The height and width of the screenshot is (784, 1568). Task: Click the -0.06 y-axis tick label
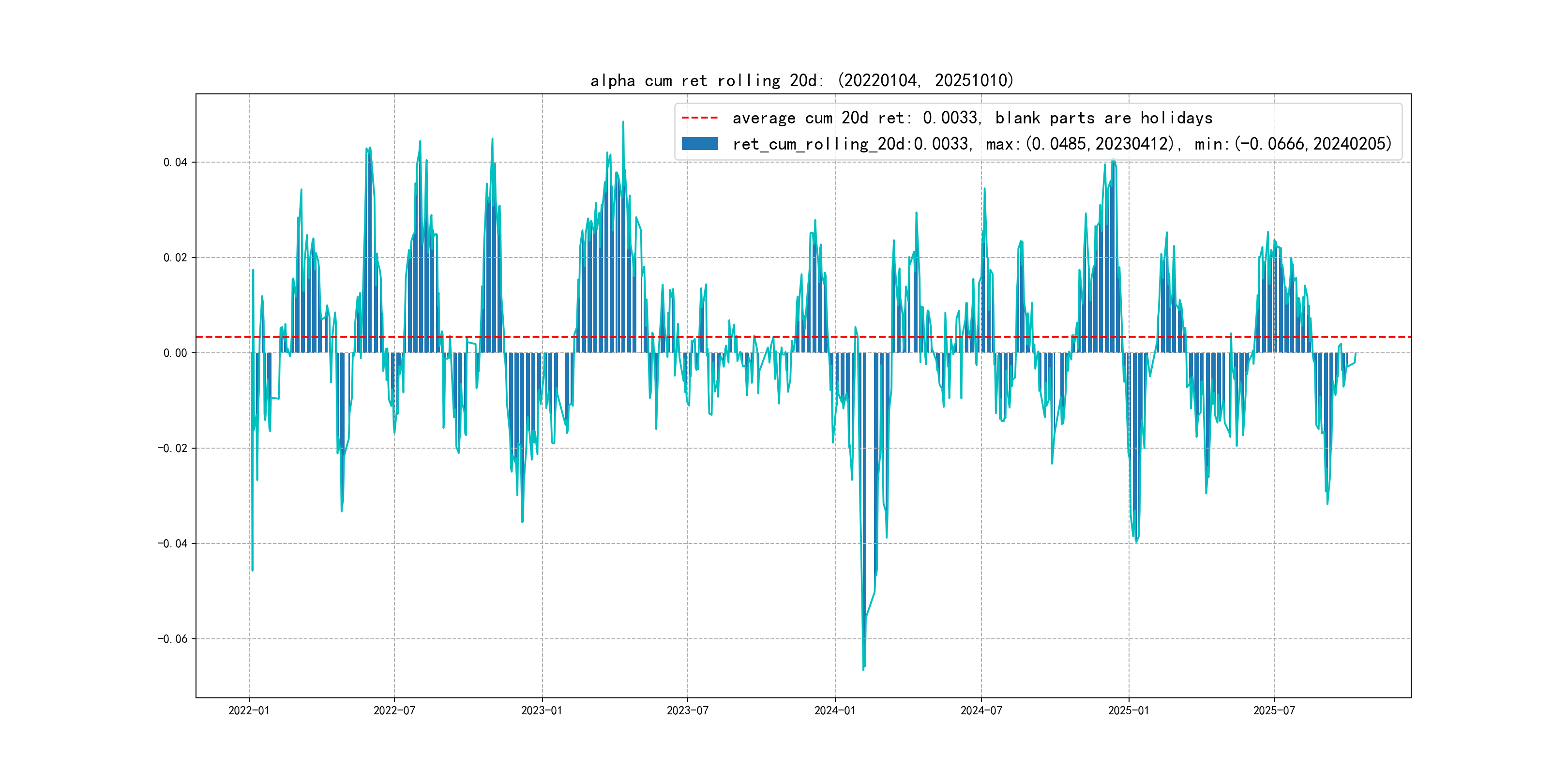(x=172, y=639)
